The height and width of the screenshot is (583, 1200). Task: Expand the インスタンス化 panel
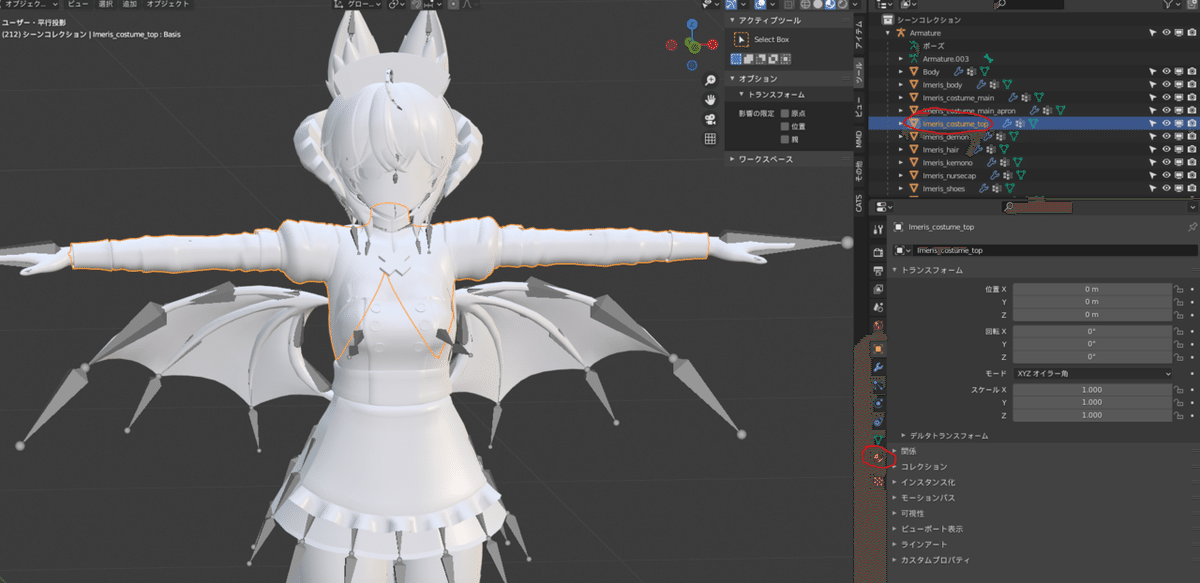895,482
